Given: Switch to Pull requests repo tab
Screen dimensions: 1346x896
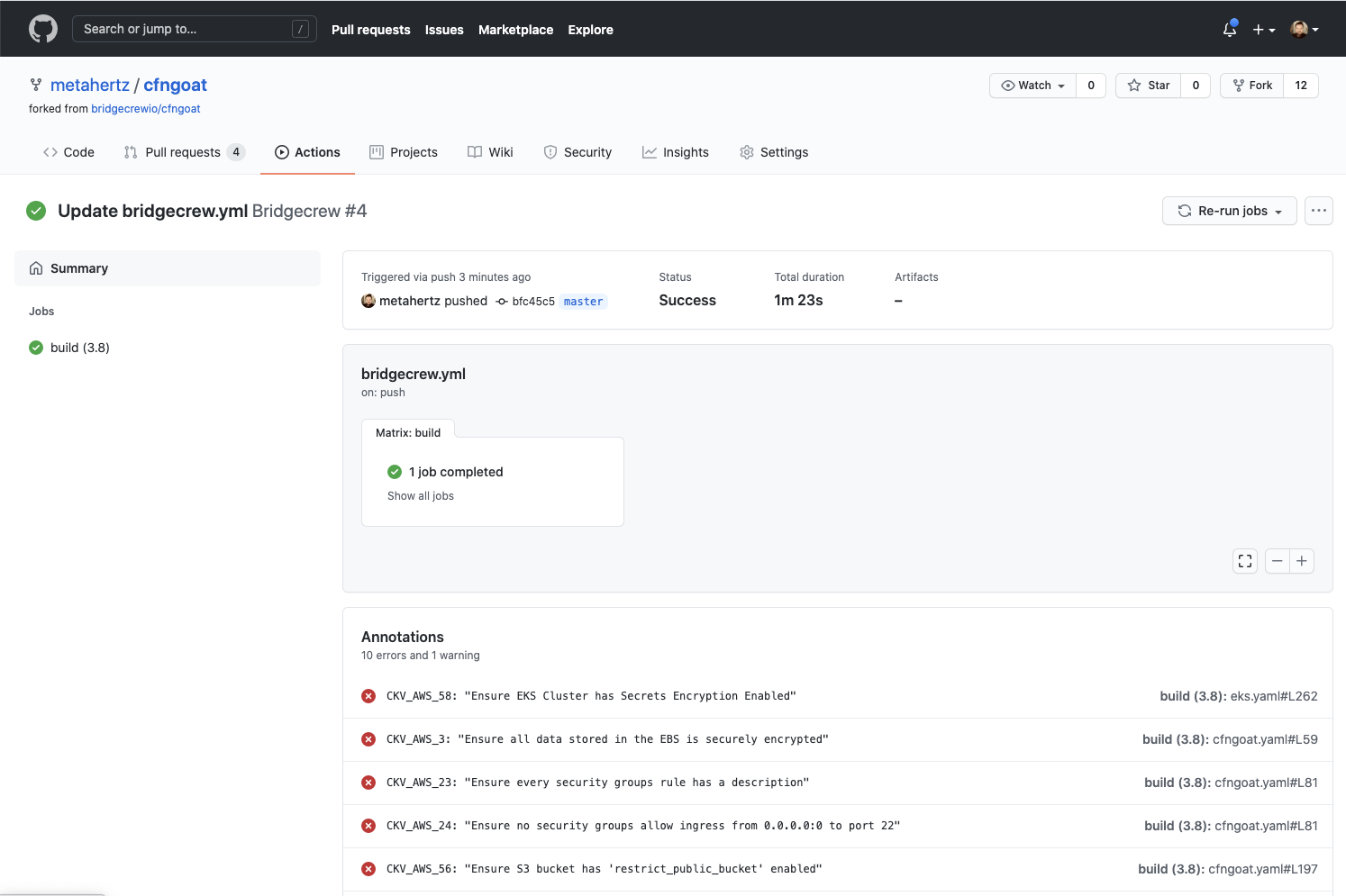Looking at the screenshot, I should [x=185, y=152].
